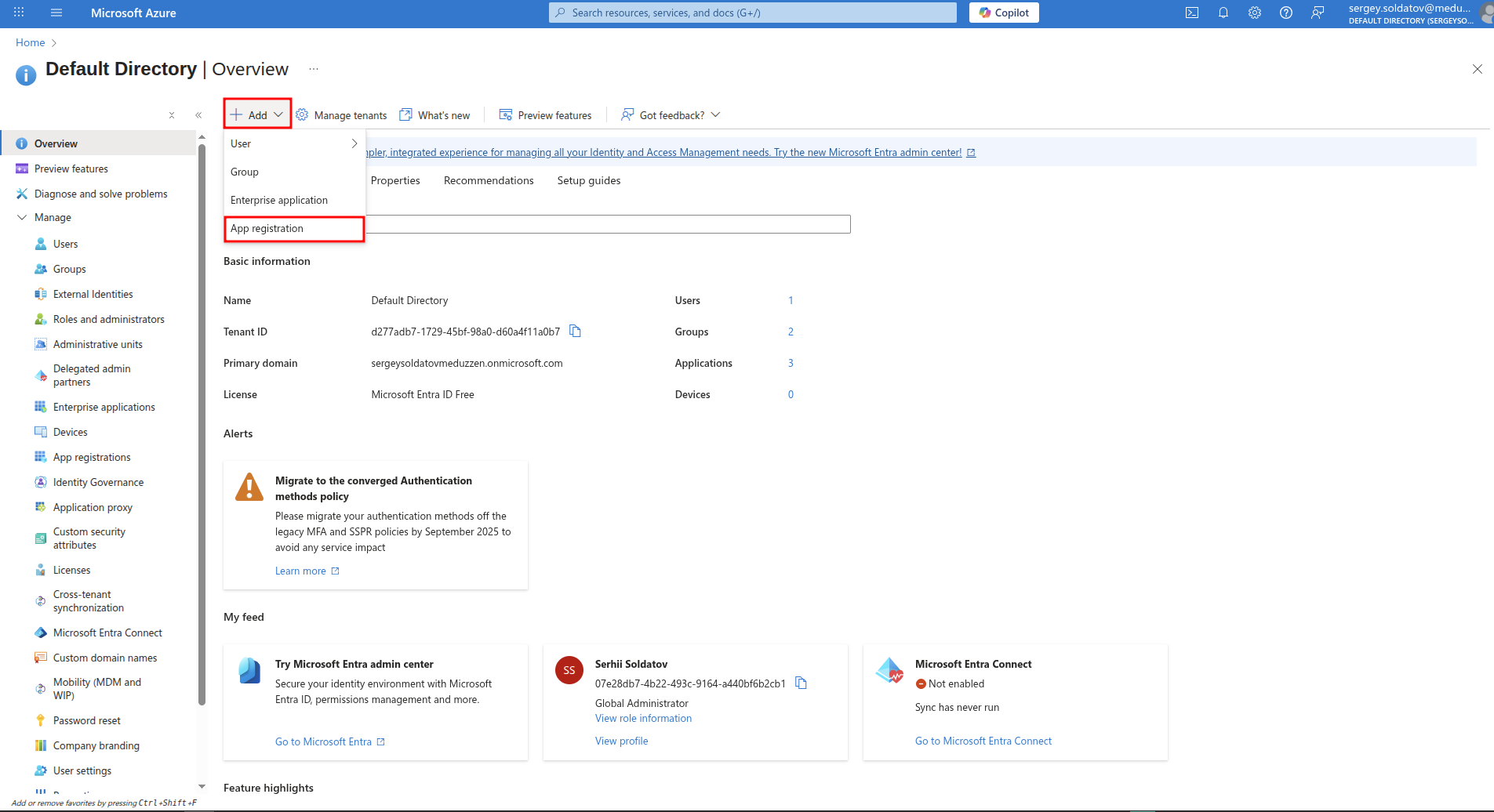The width and height of the screenshot is (1494, 812).
Task: Open Preview features in the toolbar
Action: (546, 115)
